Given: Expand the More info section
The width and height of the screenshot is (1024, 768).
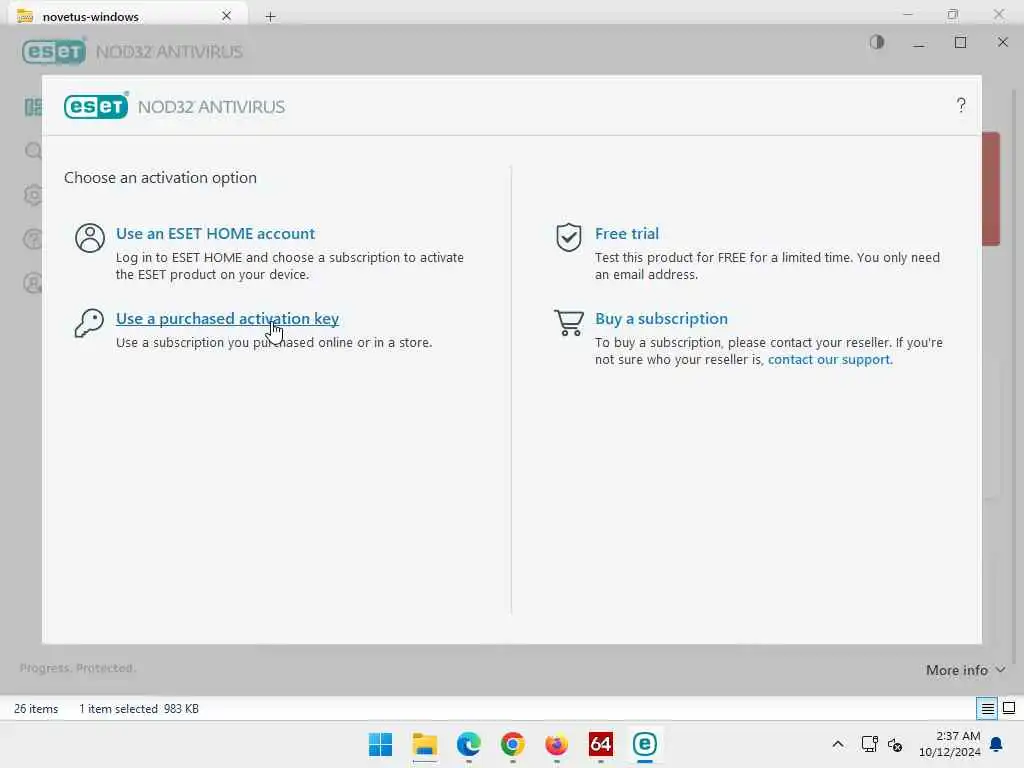Looking at the screenshot, I should (965, 670).
